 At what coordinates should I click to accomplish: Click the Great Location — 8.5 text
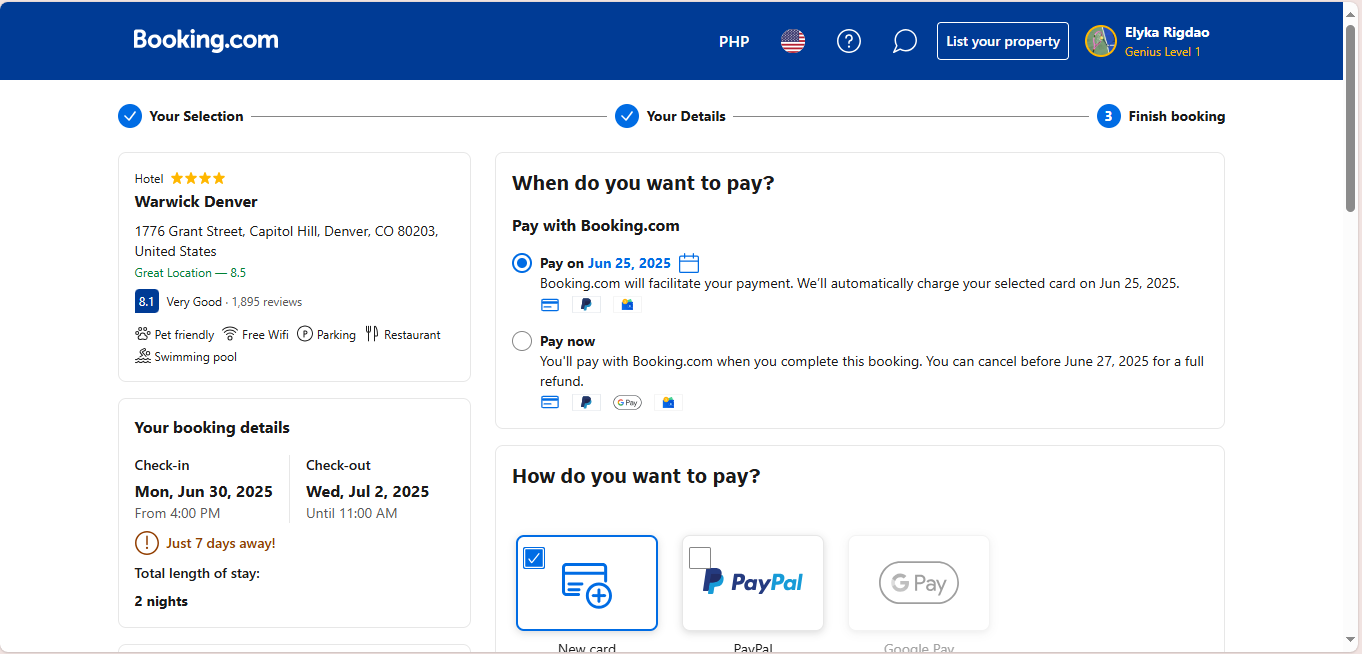(190, 273)
